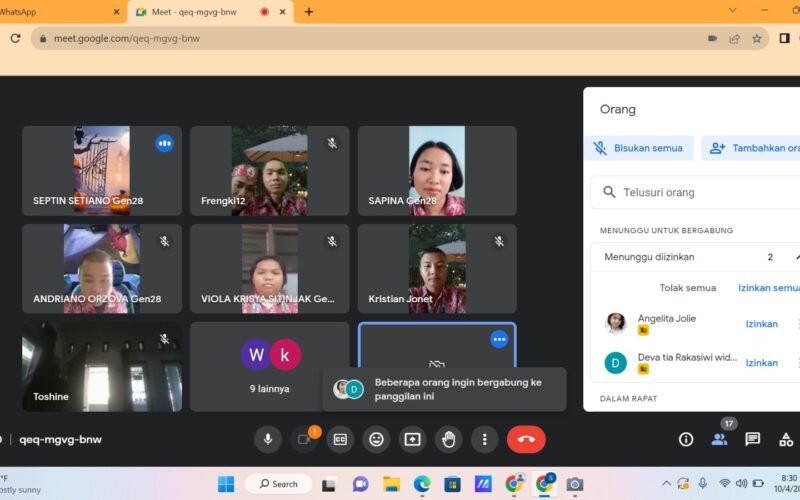
Task: Open more options in call controls
Action: pyautogui.click(x=485, y=439)
